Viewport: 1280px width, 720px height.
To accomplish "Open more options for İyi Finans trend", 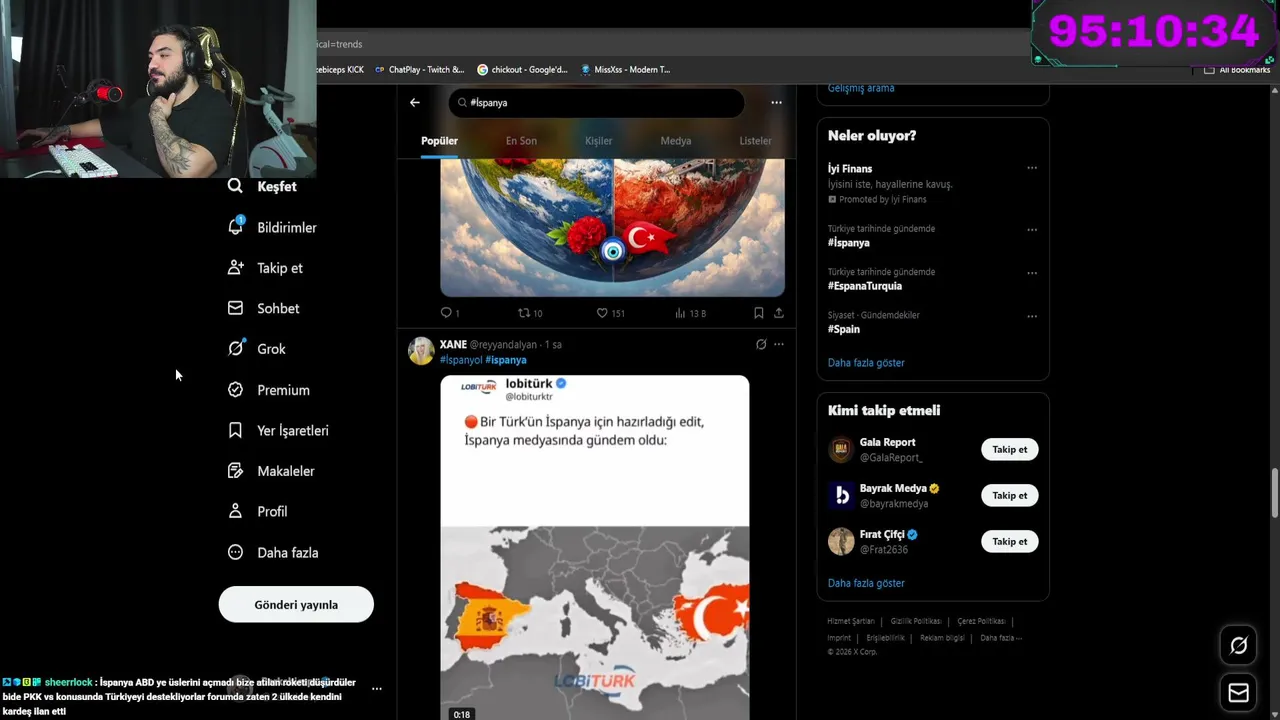I will point(1032,168).
